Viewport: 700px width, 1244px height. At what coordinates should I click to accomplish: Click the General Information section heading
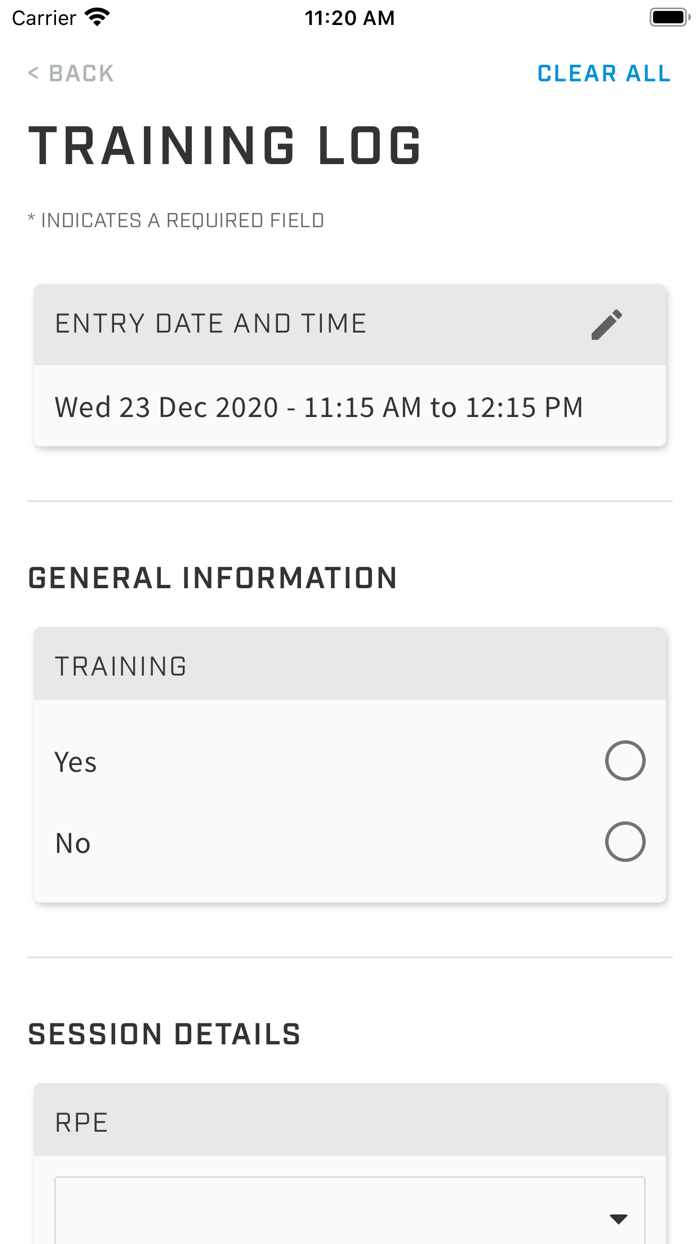point(212,578)
